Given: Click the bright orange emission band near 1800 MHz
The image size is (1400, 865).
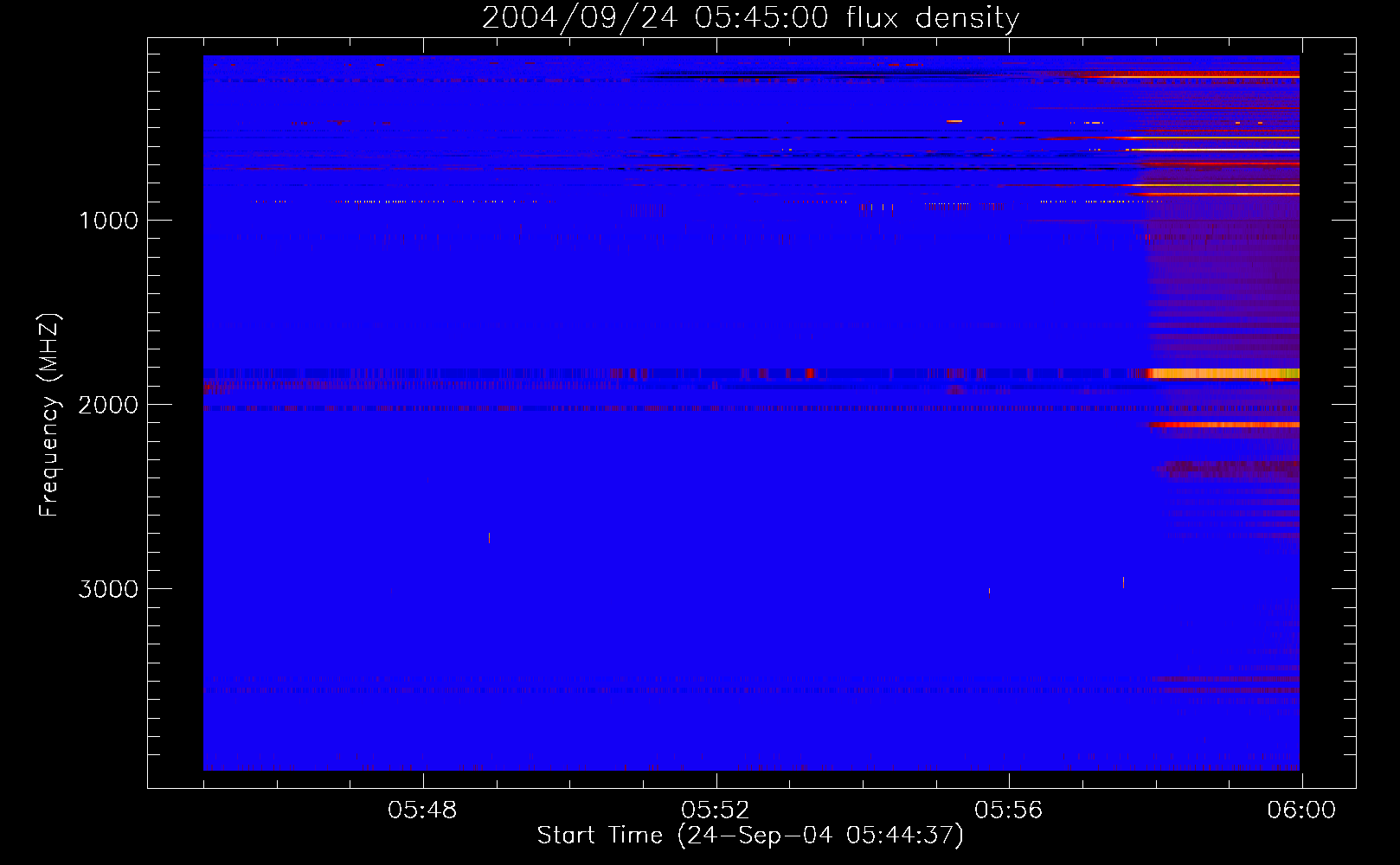Looking at the screenshot, I should (x=1224, y=374).
